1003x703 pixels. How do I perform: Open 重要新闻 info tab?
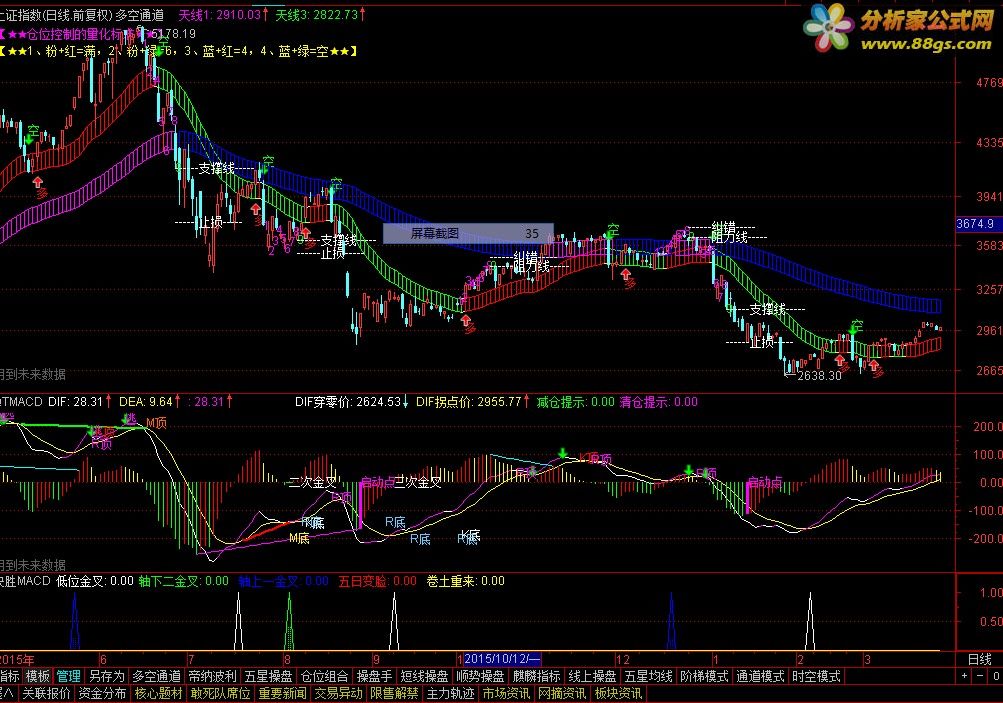tap(282, 693)
